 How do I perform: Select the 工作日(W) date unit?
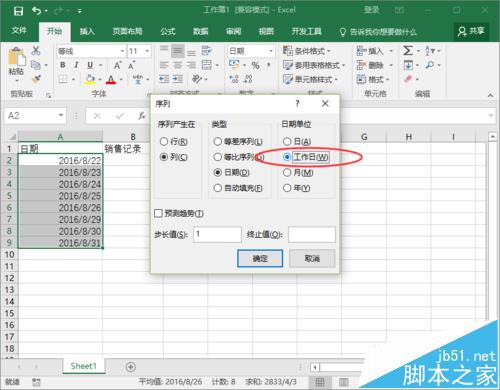point(306,157)
